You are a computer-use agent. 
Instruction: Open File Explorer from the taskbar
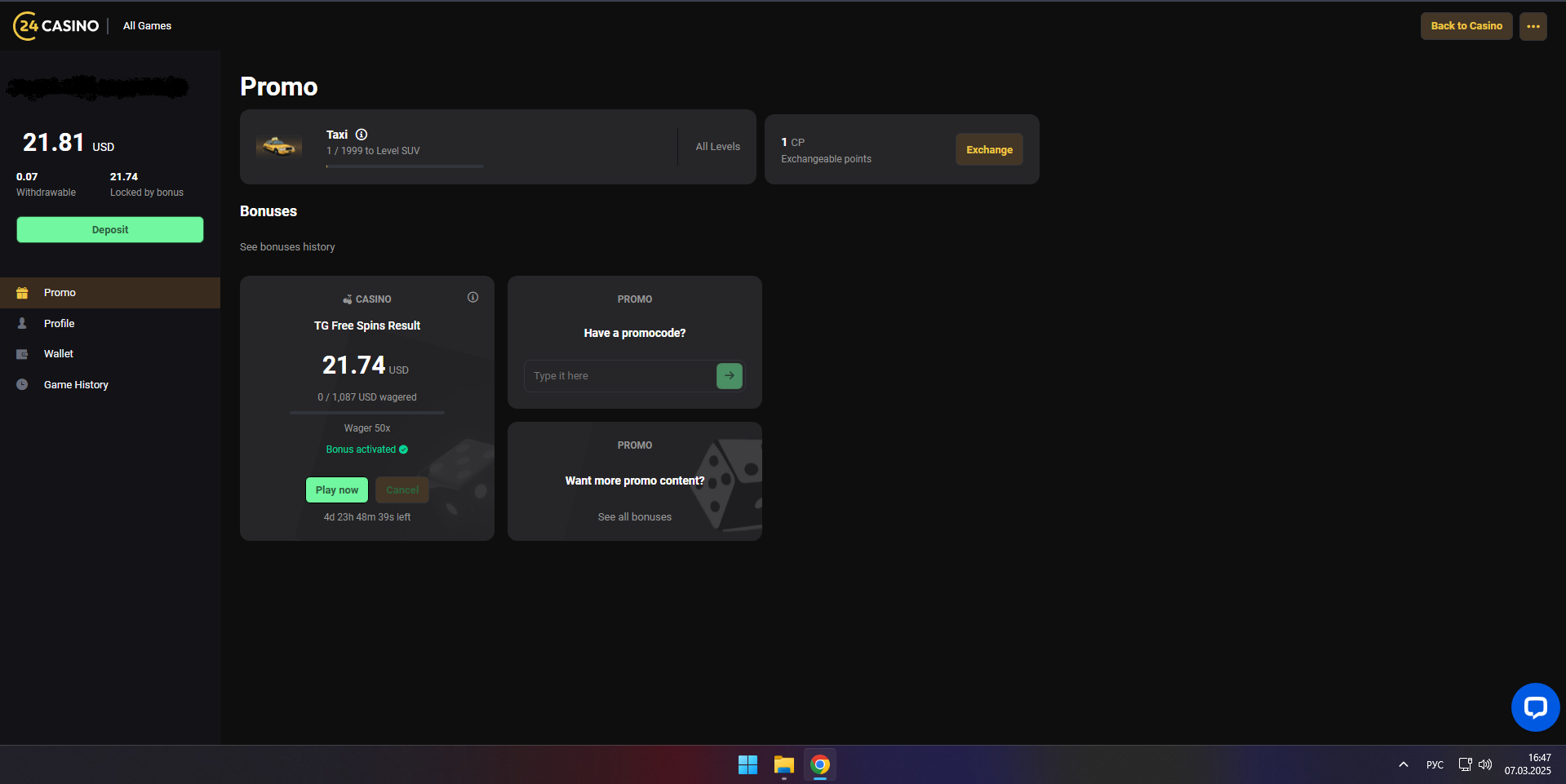pos(783,764)
